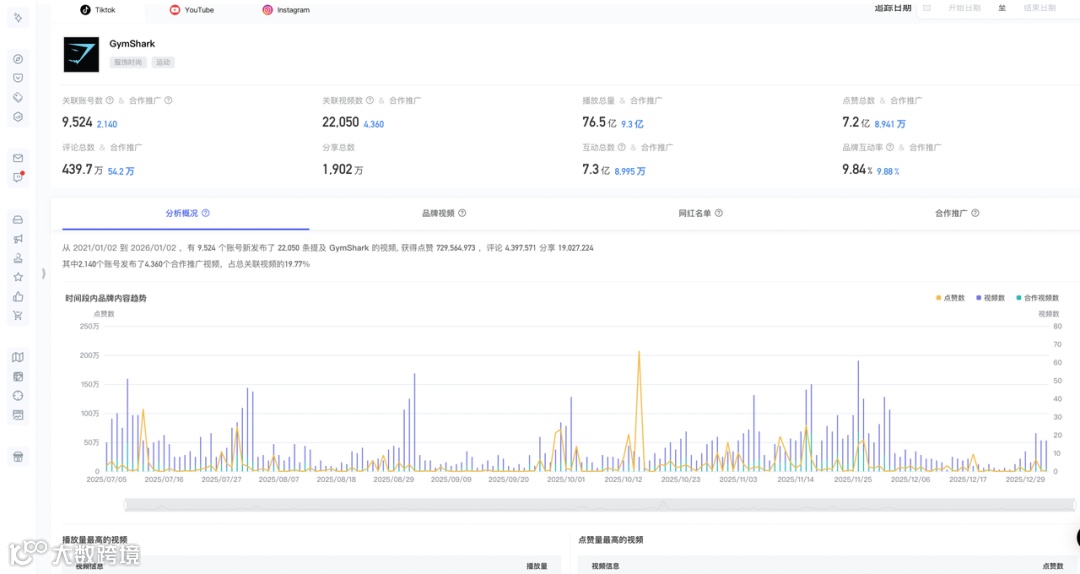The height and width of the screenshot is (574, 1080).
Task: Switch to the YouTube platform tab
Action: click(x=191, y=10)
